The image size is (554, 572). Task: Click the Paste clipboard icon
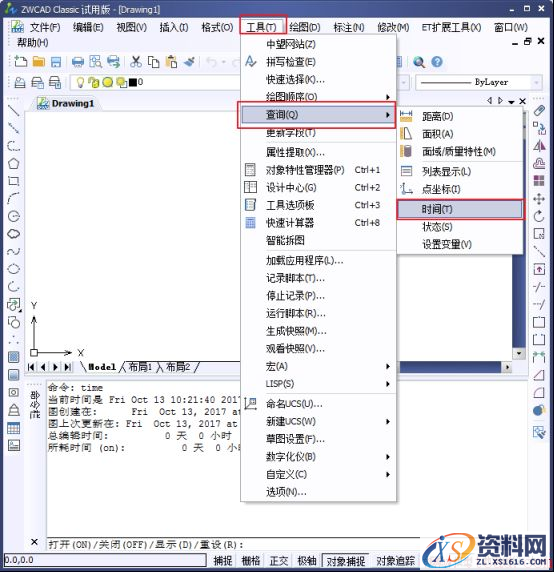click(171, 62)
